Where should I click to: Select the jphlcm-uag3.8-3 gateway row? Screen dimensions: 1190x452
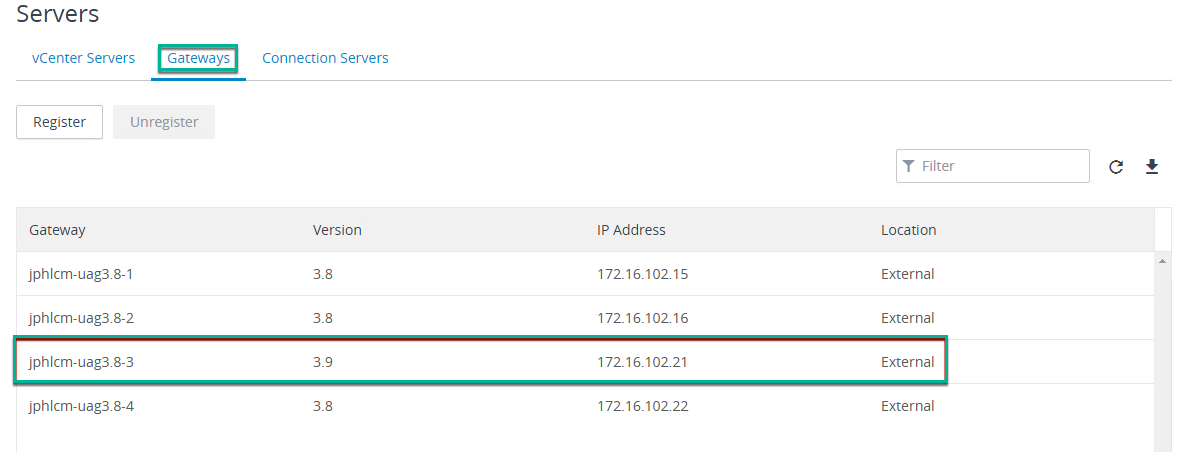pos(585,362)
